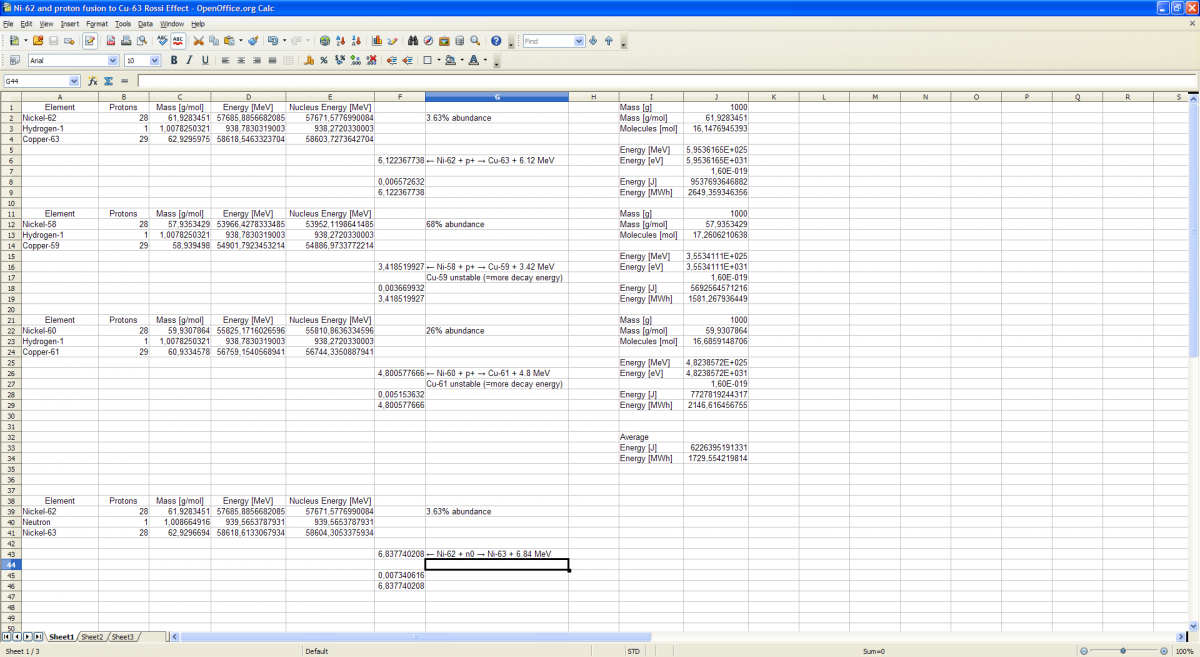The image size is (1200, 657).
Task: Expand the font size dropdown
Action: (x=155, y=61)
